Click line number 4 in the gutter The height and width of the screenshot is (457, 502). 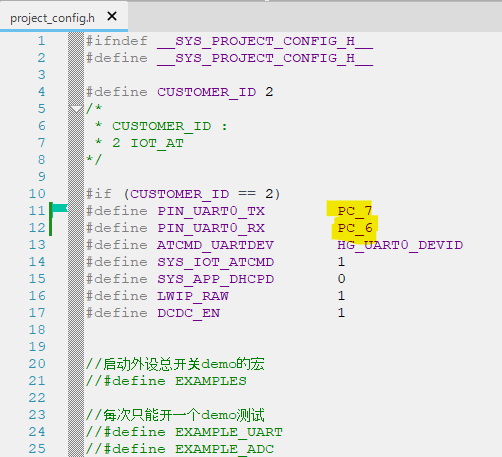click(41, 92)
